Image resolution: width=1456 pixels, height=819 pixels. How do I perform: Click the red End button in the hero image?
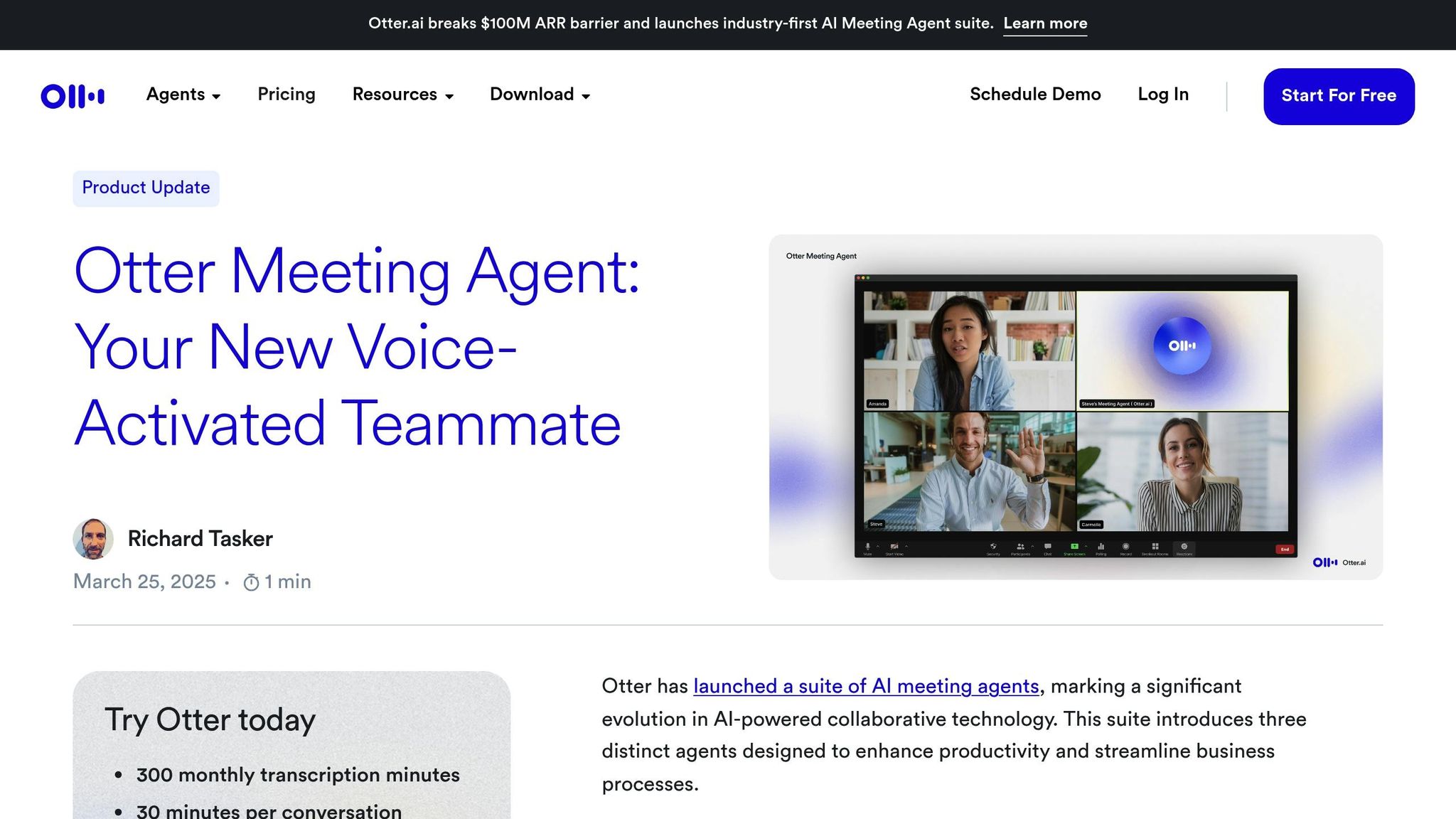pos(1285,549)
